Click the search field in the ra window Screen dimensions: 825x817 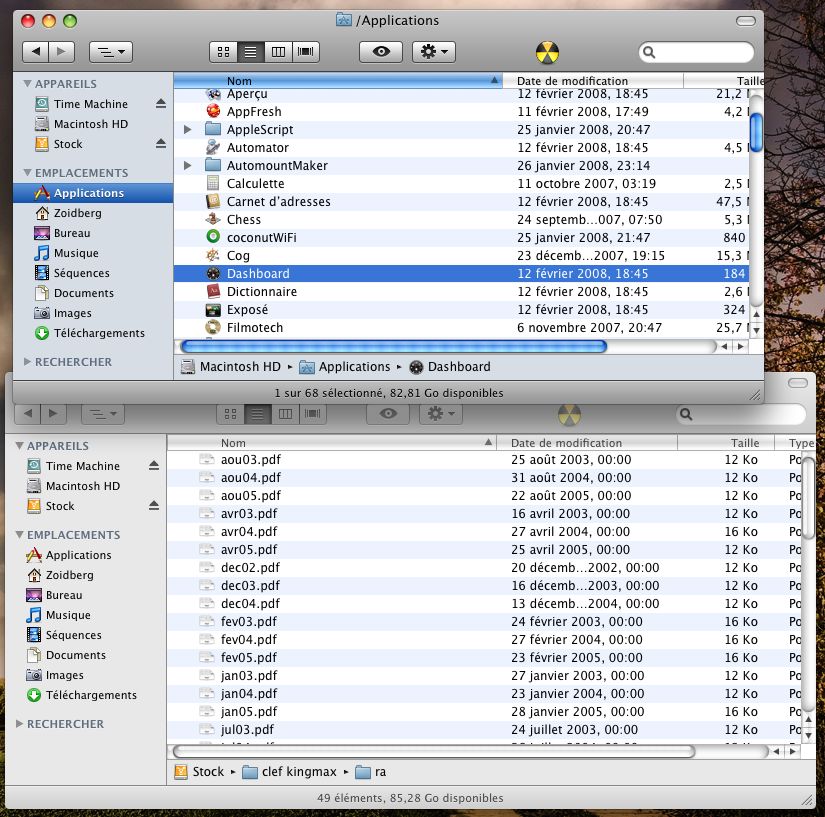[741, 414]
